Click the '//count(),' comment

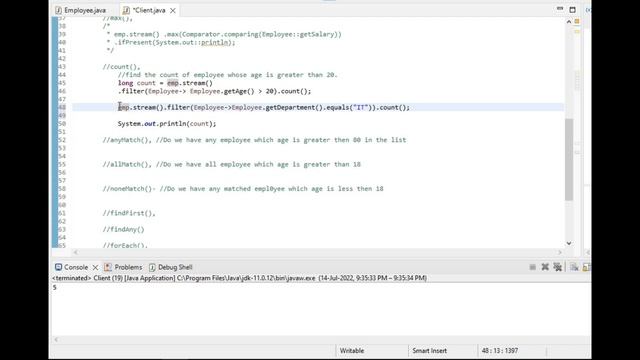[122, 67]
